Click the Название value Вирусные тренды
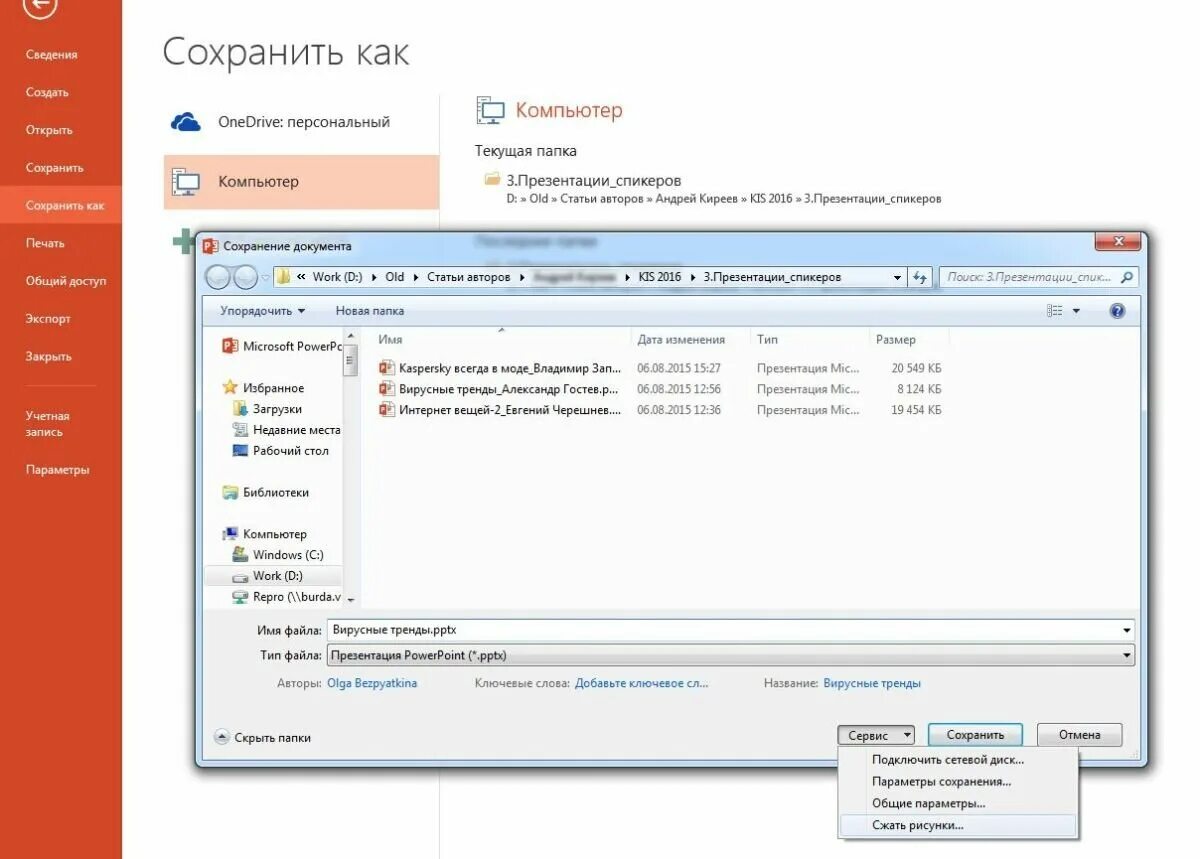1200x859 pixels. point(872,683)
